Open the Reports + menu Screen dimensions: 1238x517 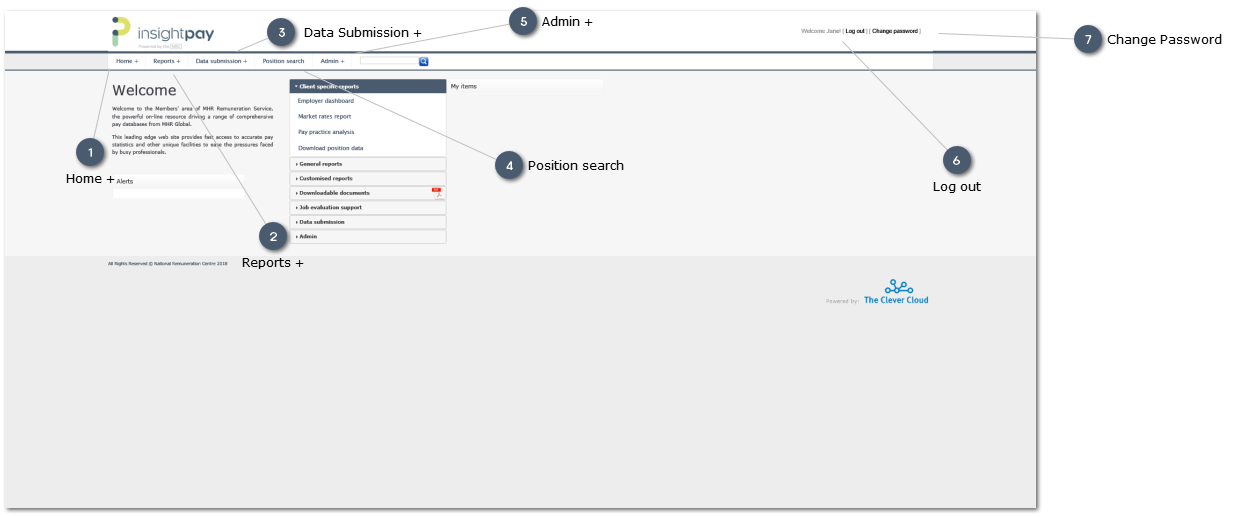(166, 61)
